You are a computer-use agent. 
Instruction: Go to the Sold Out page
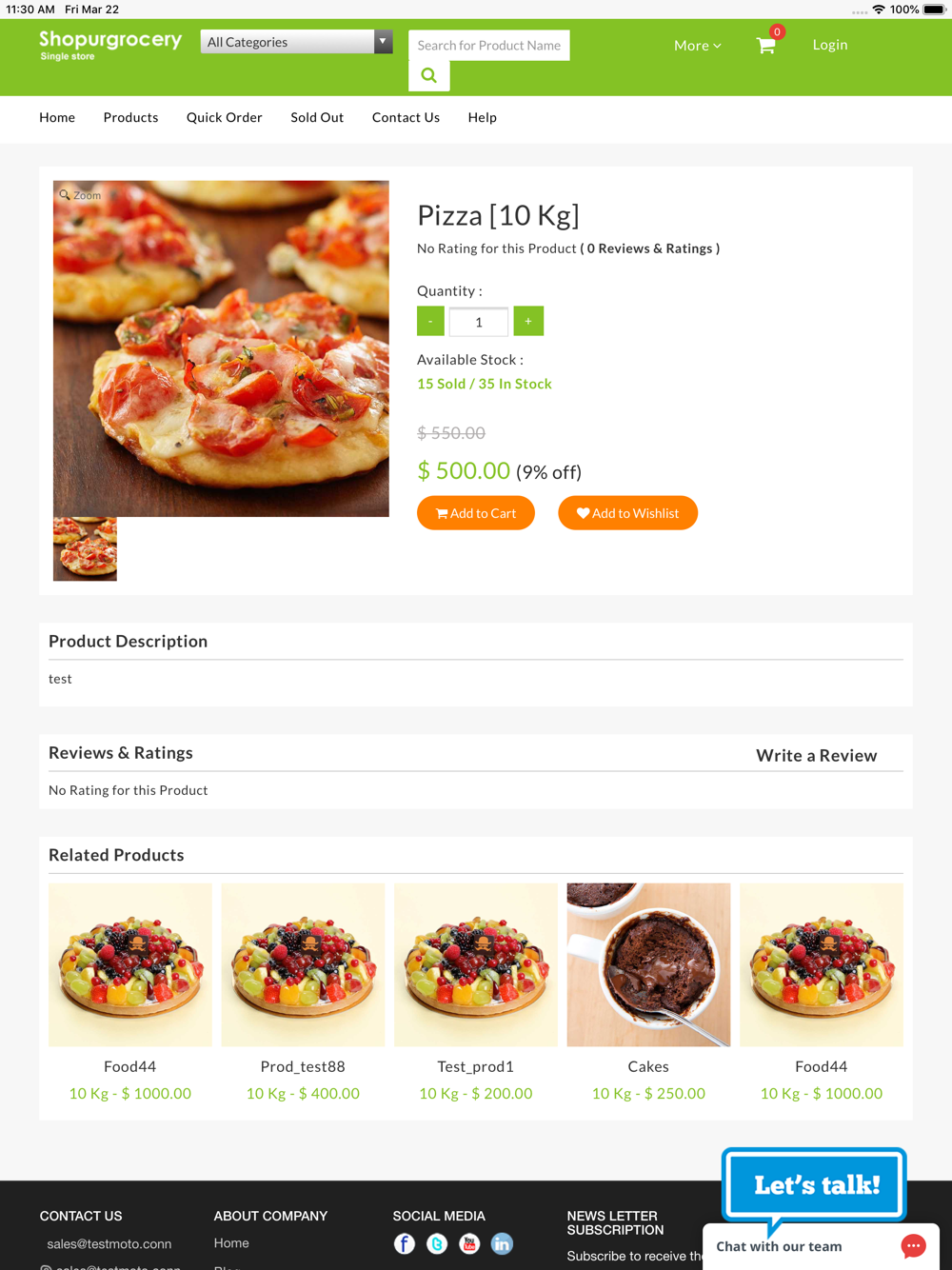tap(317, 117)
